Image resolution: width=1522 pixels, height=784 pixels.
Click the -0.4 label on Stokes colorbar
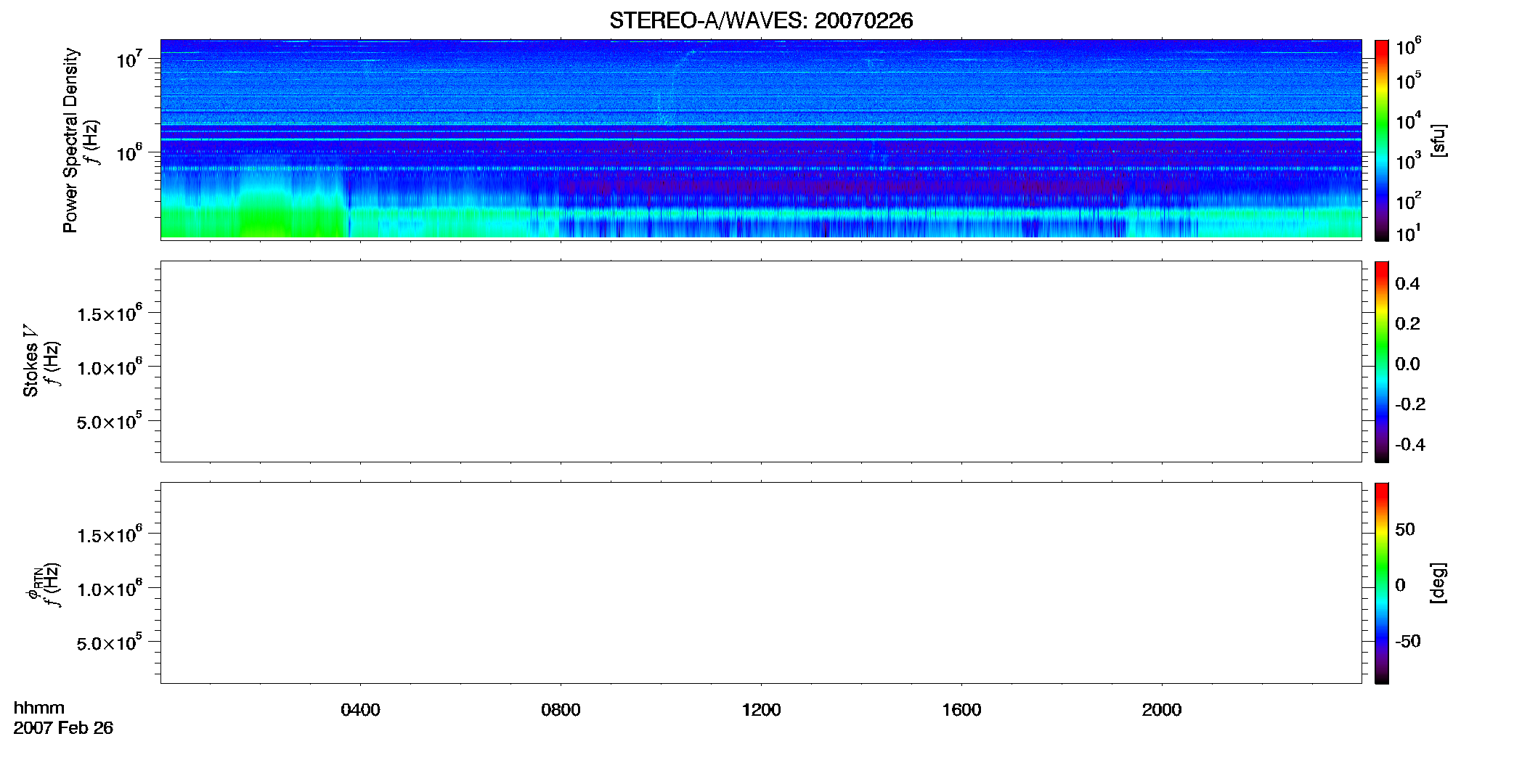pyautogui.click(x=1410, y=445)
